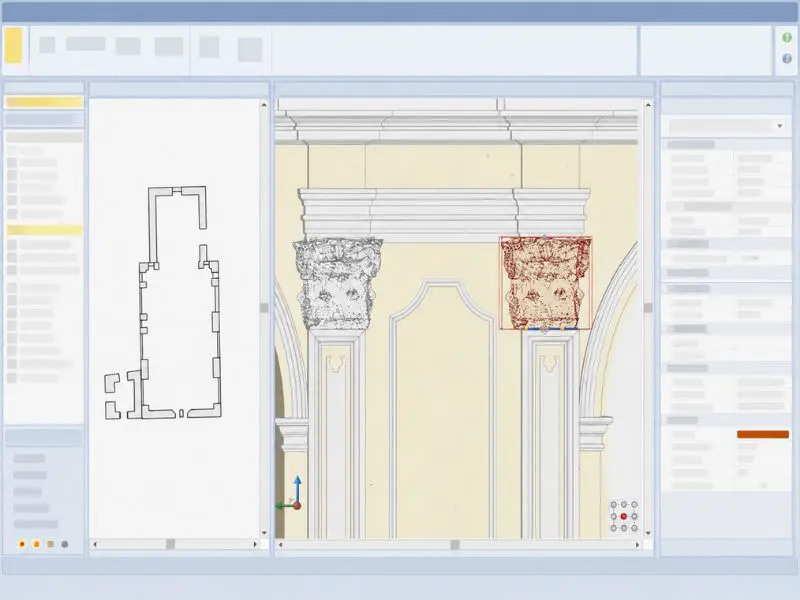Click the 3D view's horizontal scroll-left arrow

(280, 545)
